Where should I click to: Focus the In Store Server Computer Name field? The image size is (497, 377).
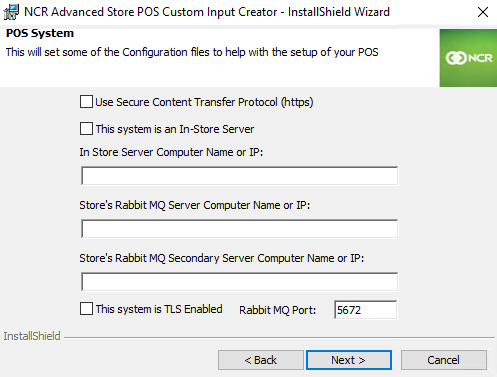[x=239, y=176]
